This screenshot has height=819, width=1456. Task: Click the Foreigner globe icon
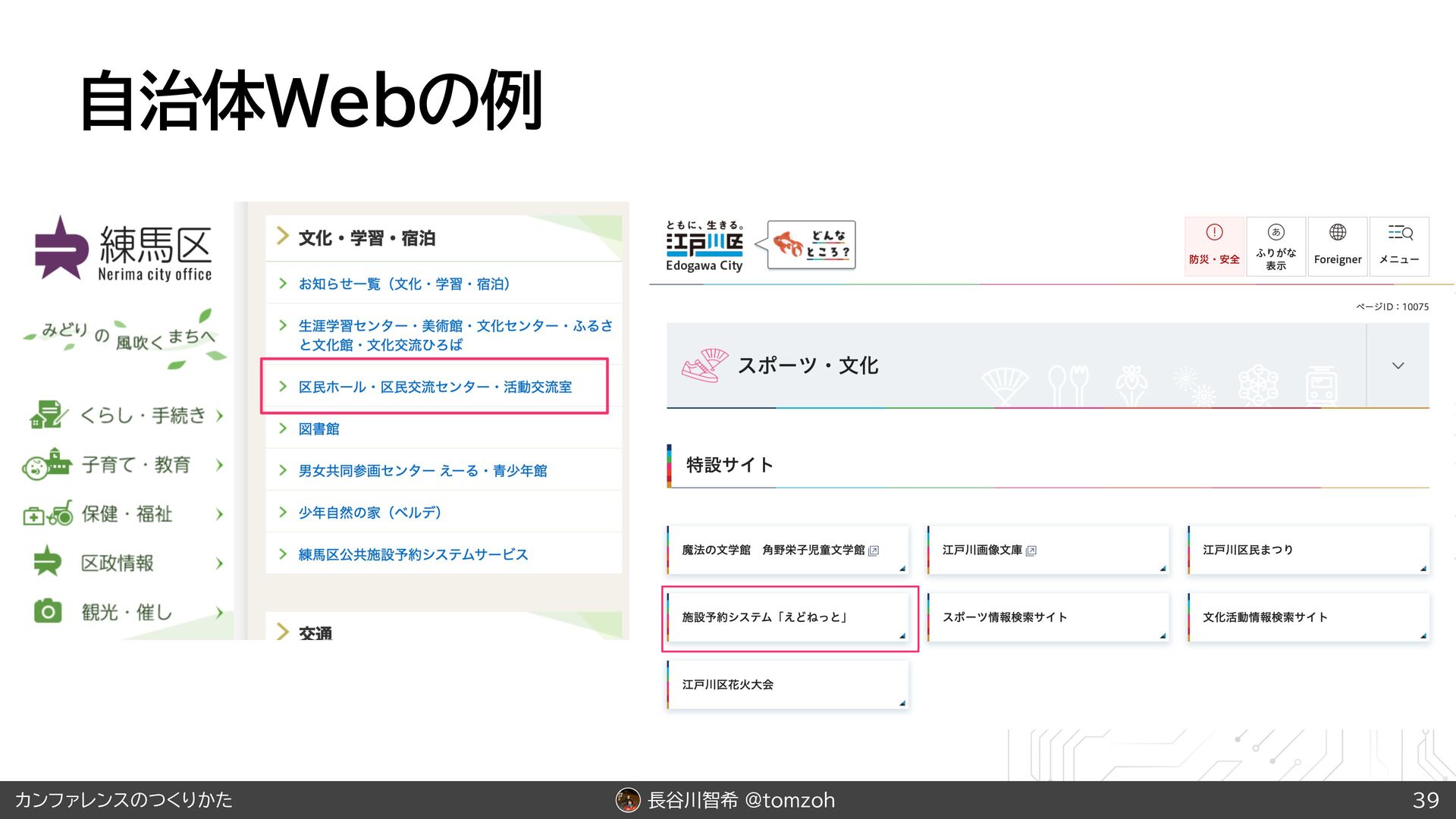1338,233
